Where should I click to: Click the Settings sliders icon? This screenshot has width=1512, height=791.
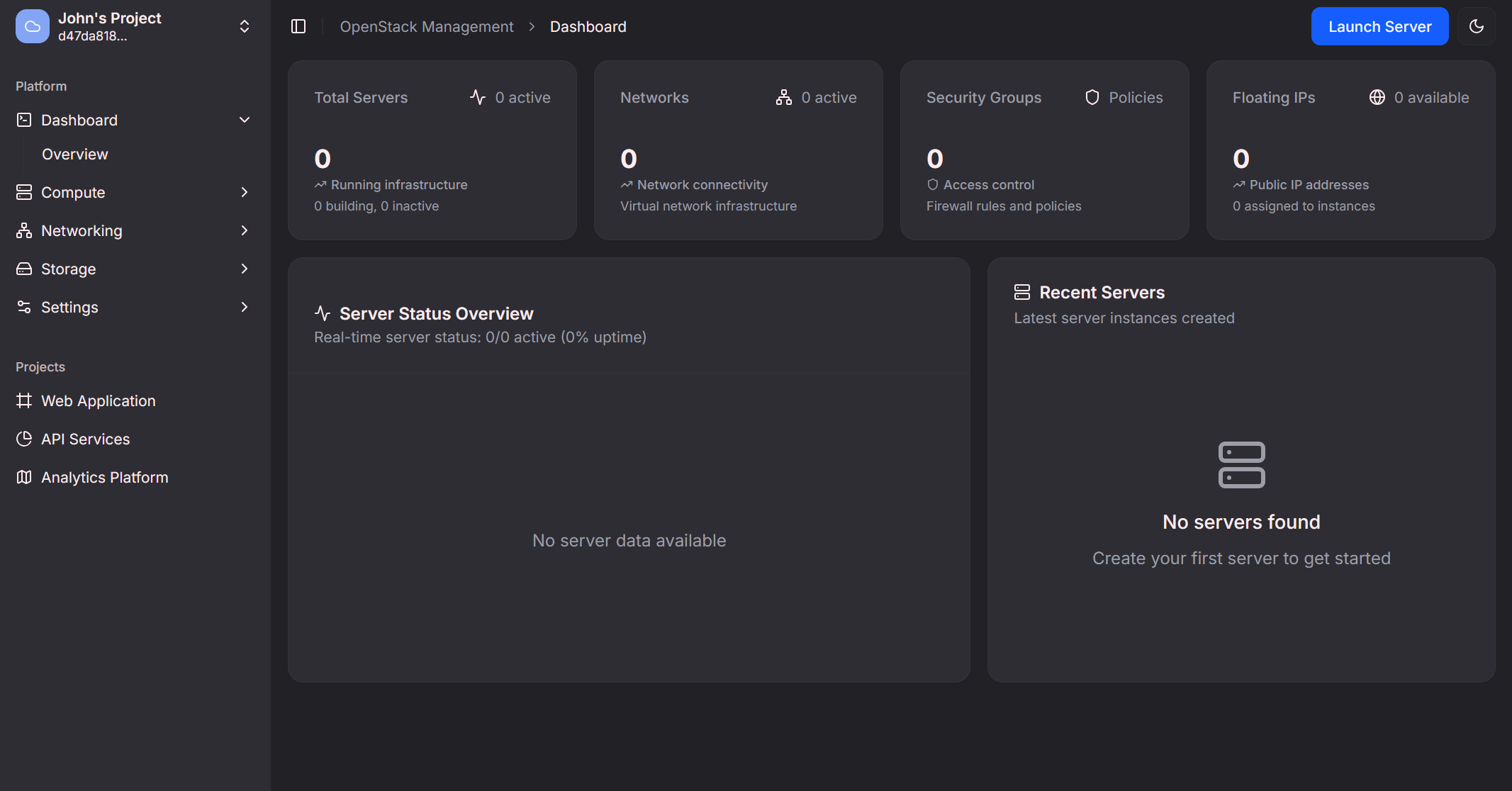tap(24, 307)
